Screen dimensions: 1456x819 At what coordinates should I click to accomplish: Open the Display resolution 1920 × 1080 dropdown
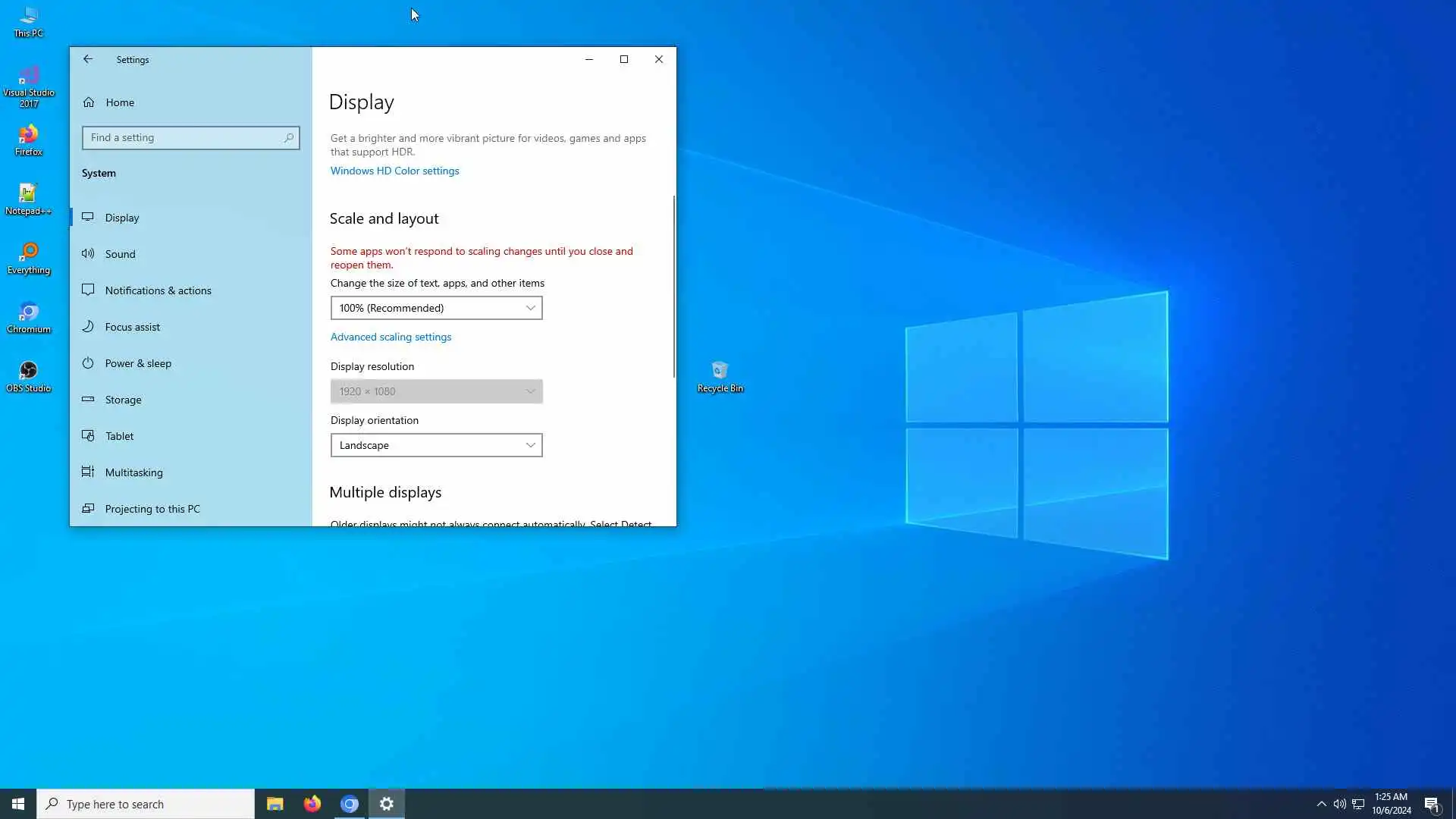point(436,391)
